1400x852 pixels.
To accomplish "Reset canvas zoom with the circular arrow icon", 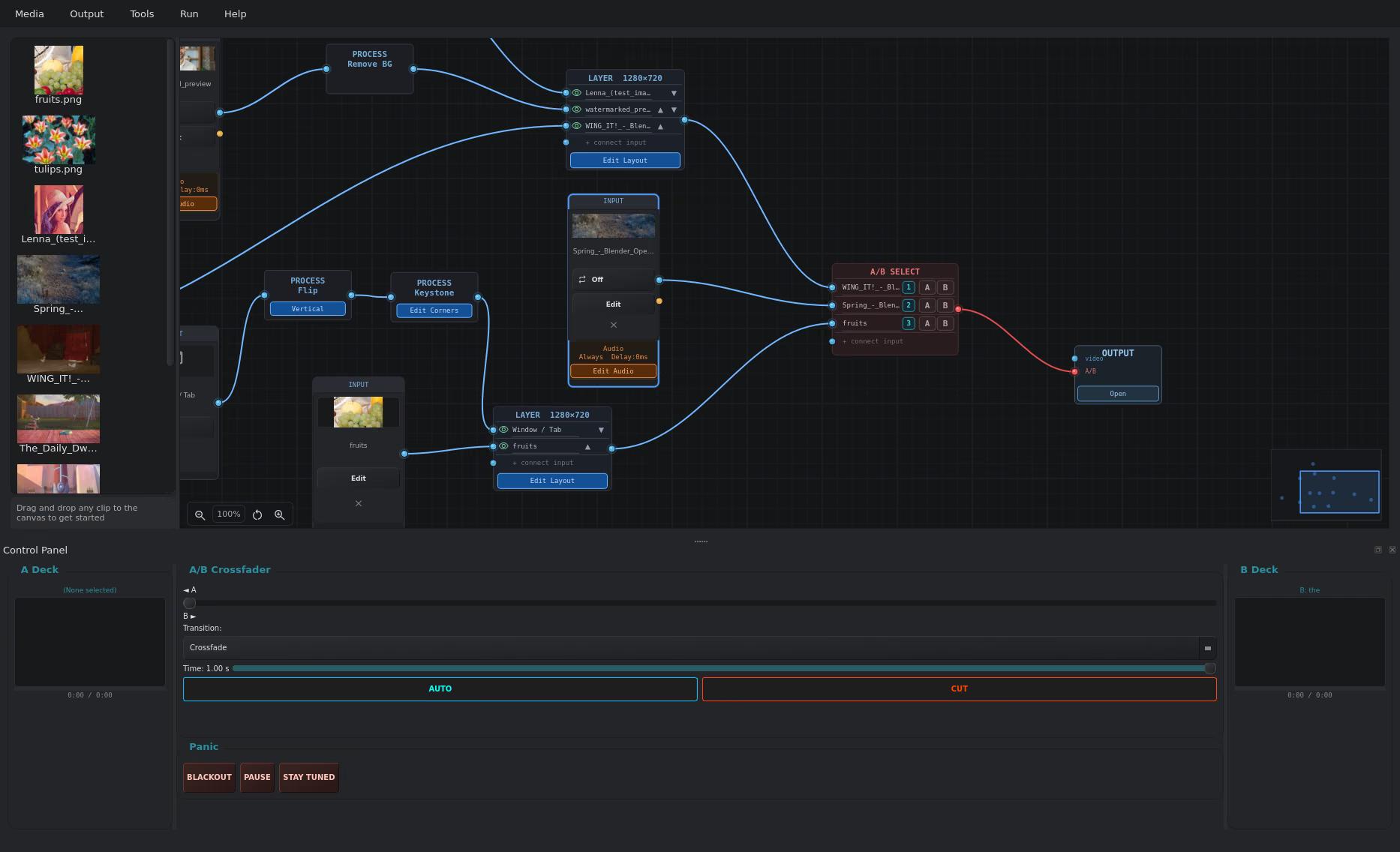I will (257, 514).
